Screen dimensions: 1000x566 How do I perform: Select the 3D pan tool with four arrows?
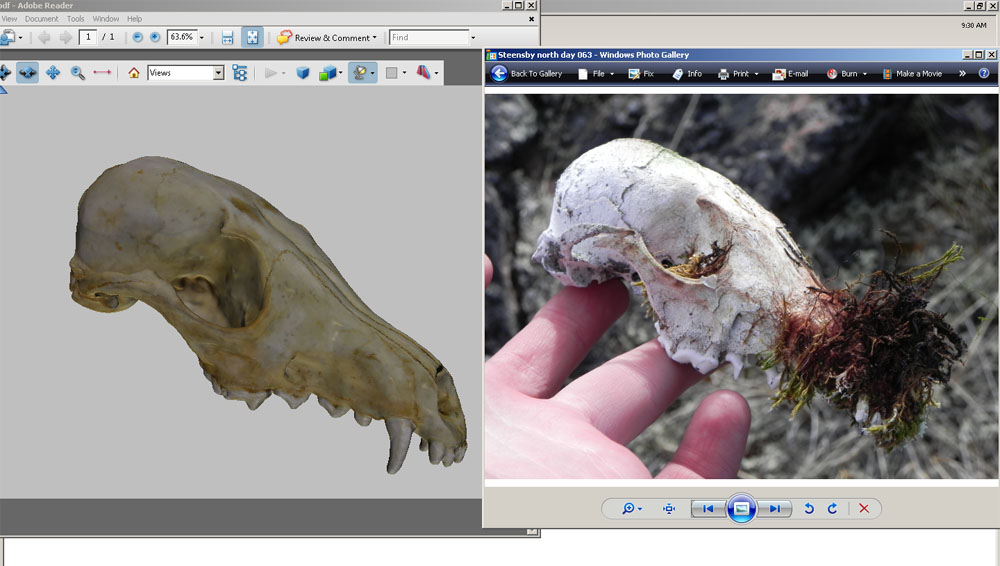pyautogui.click(x=53, y=73)
